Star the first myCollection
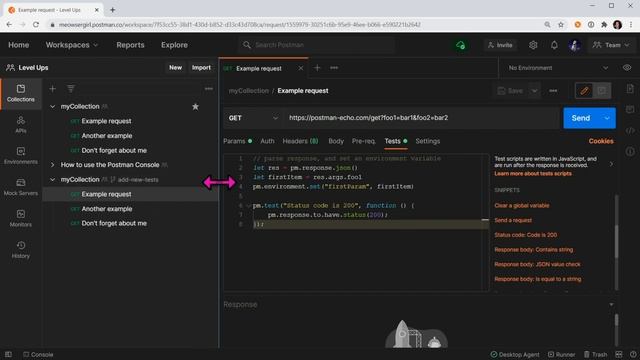Image resolution: width=640 pixels, height=360 pixels. coord(195,107)
